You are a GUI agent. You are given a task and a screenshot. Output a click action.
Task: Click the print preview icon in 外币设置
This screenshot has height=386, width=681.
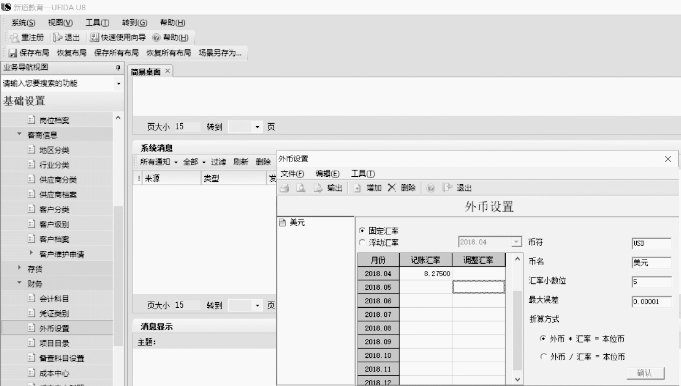(x=301, y=188)
